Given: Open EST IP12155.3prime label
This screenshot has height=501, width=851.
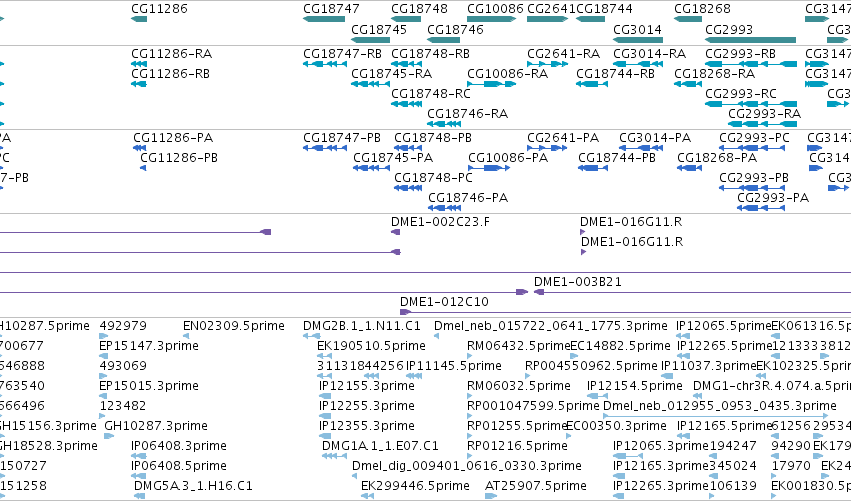Looking at the screenshot, I should click(x=367, y=386).
